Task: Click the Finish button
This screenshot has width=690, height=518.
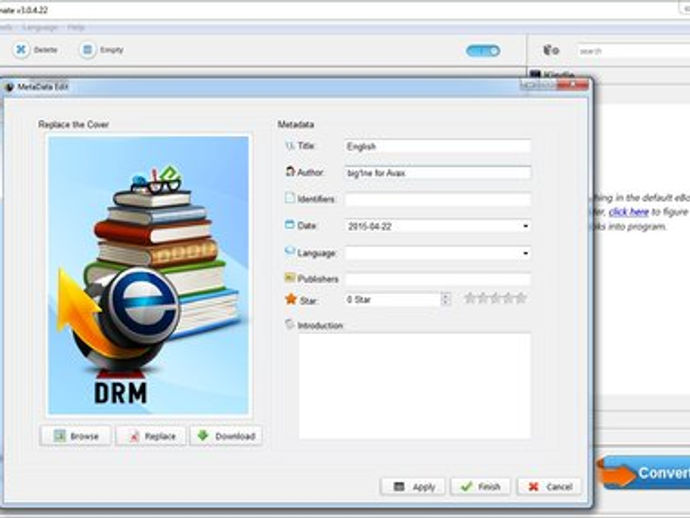Action: click(x=480, y=487)
